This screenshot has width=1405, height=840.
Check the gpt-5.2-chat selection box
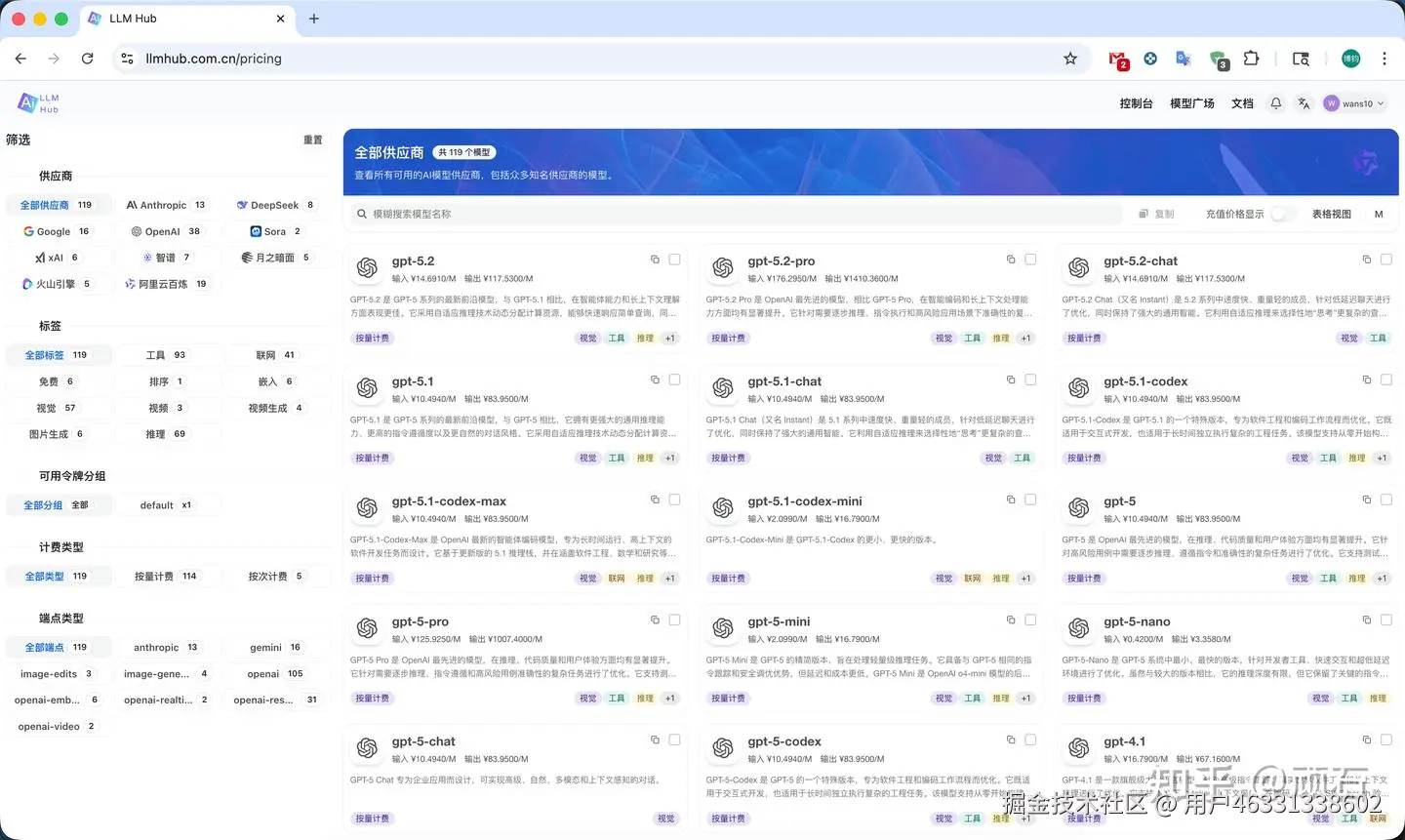(1386, 260)
